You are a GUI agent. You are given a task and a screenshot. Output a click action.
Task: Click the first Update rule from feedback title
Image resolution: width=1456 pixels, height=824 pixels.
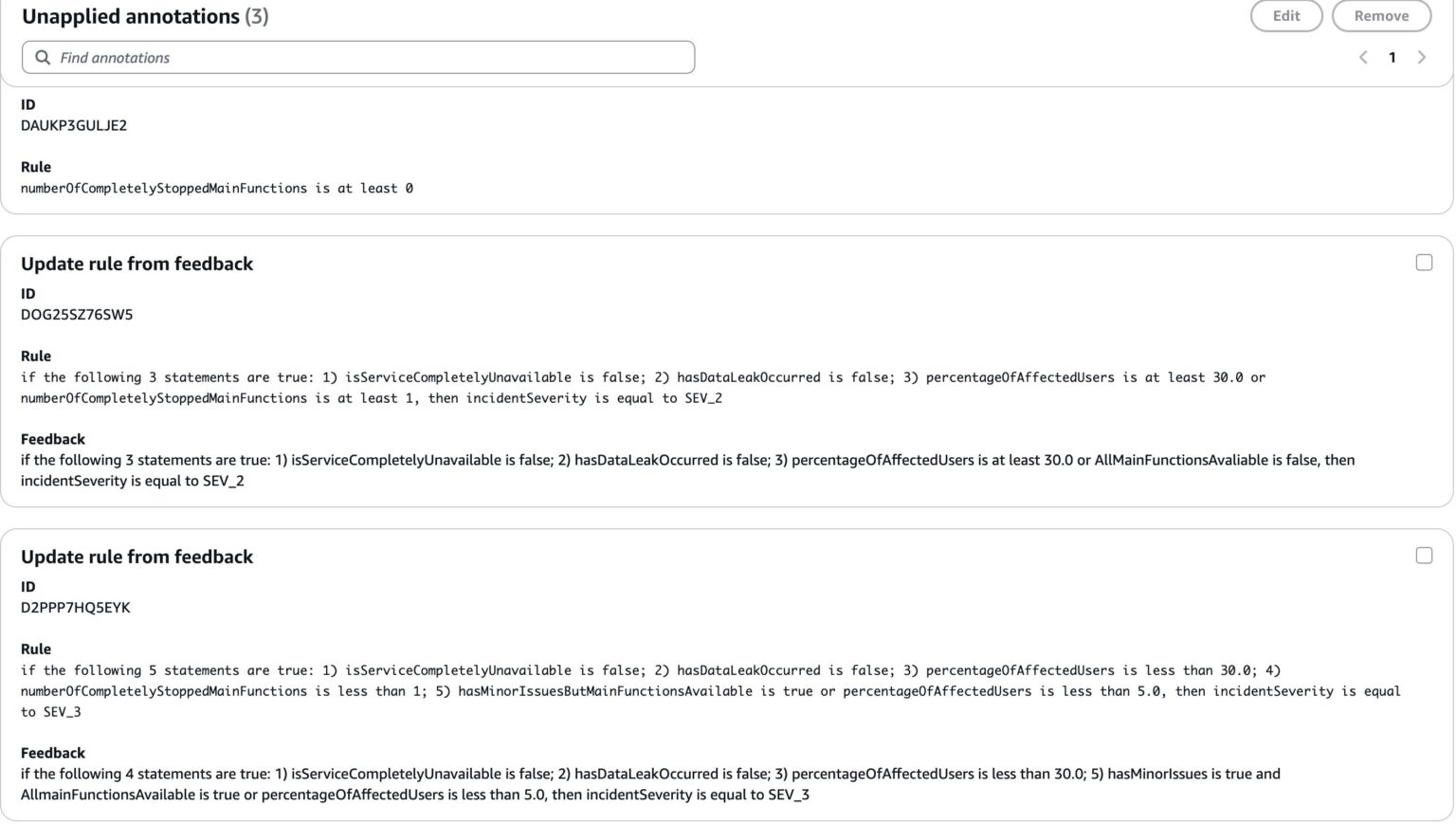point(136,264)
